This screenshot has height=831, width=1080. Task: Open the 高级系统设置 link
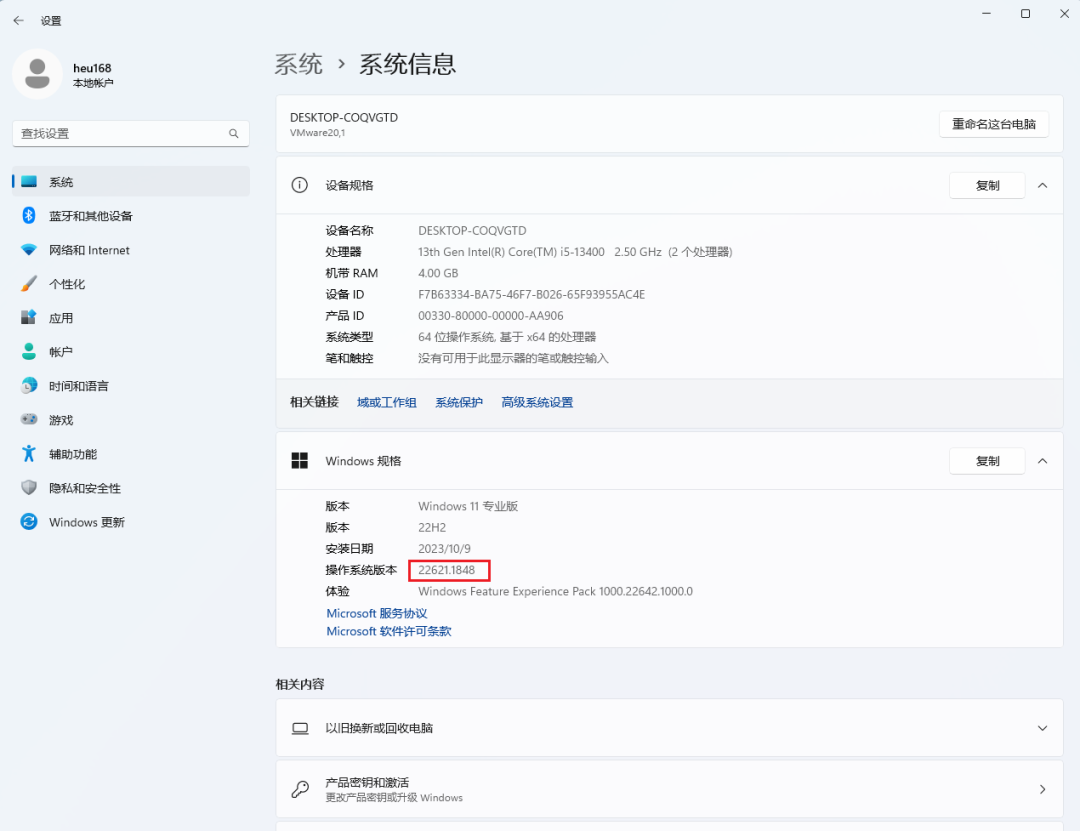(537, 402)
